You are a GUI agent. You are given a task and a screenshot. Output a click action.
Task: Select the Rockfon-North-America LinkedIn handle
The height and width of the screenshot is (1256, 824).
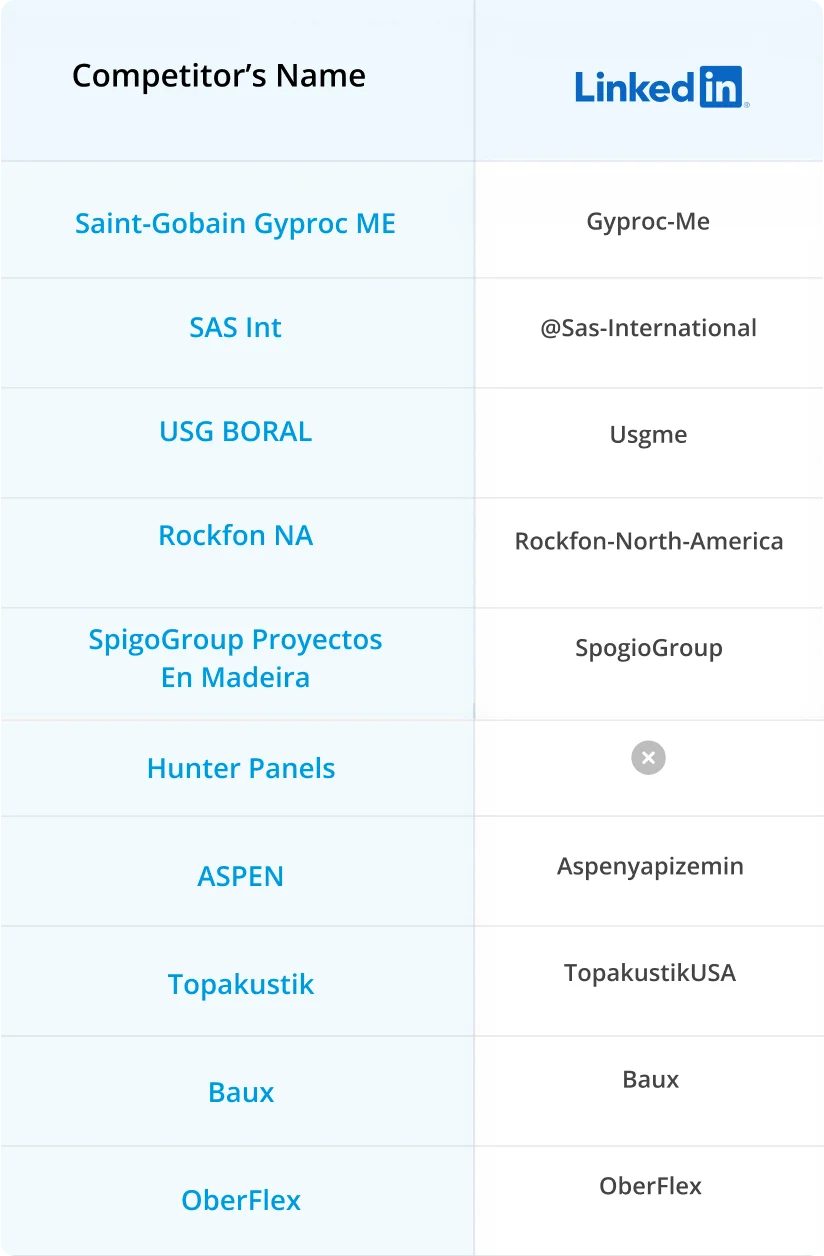[648, 541]
